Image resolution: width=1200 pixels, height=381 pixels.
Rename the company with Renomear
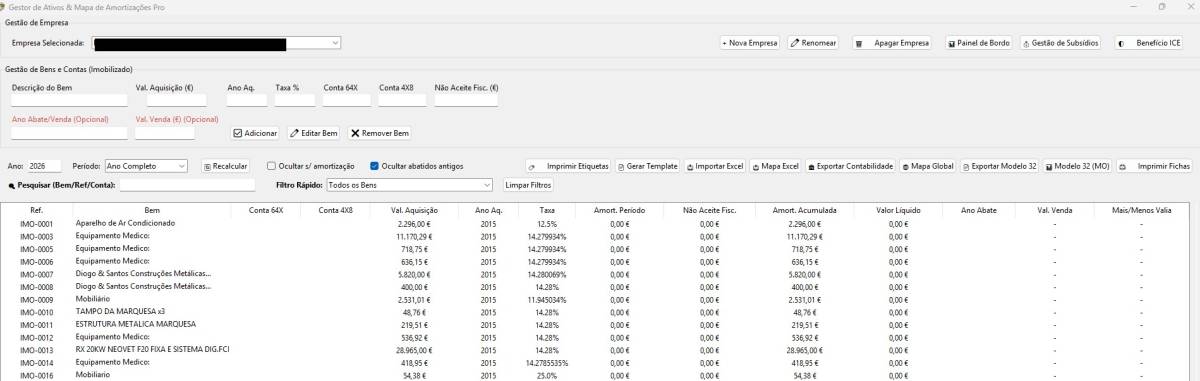pyautogui.click(x=813, y=43)
